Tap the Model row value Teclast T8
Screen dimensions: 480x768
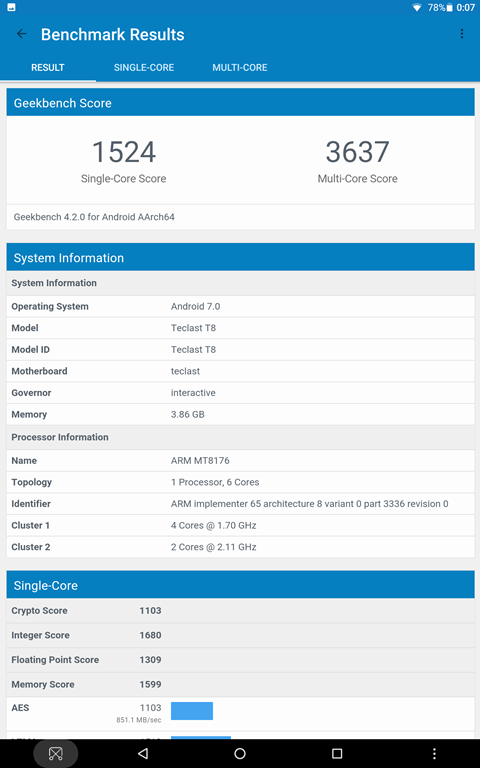click(193, 328)
